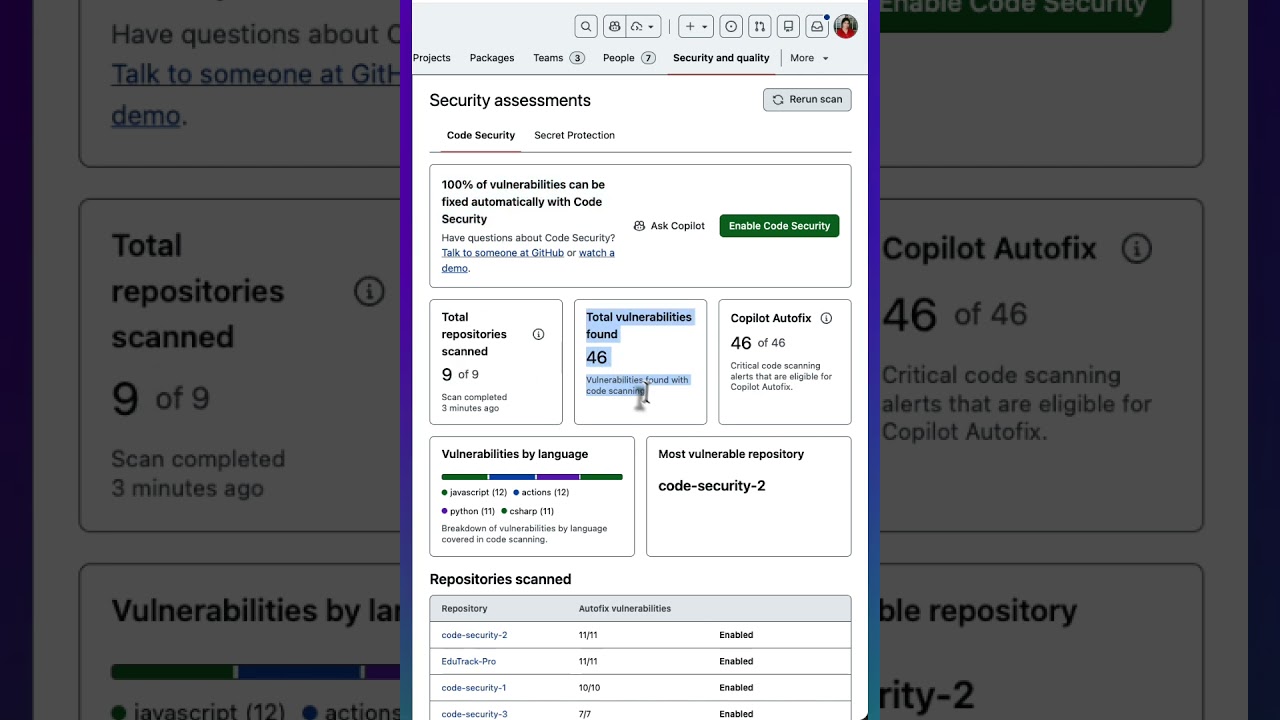Follow the Talk to someone at GitHub link
The width and height of the screenshot is (1280, 720).
click(x=503, y=253)
